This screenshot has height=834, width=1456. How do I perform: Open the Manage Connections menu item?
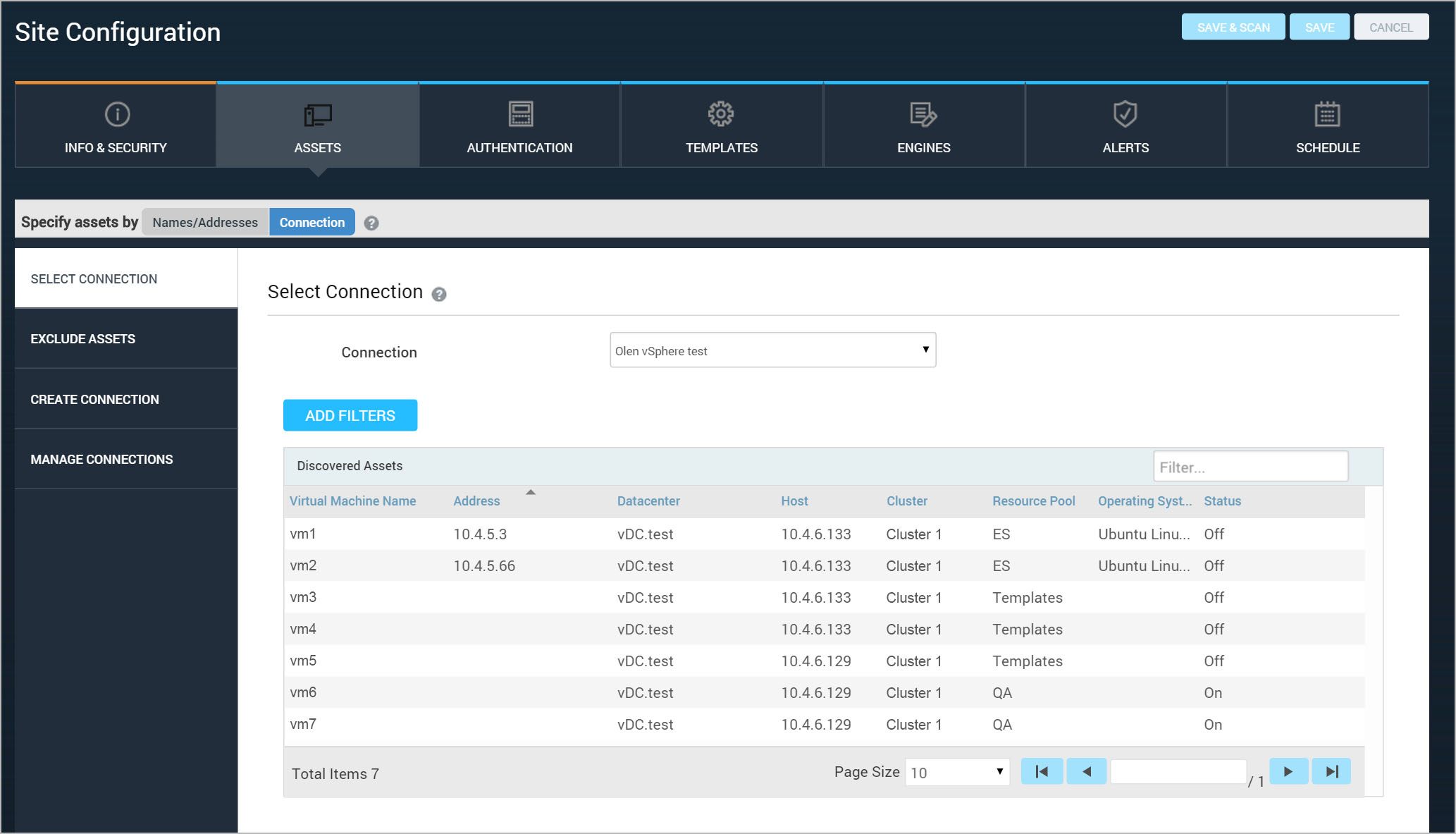[x=101, y=460]
